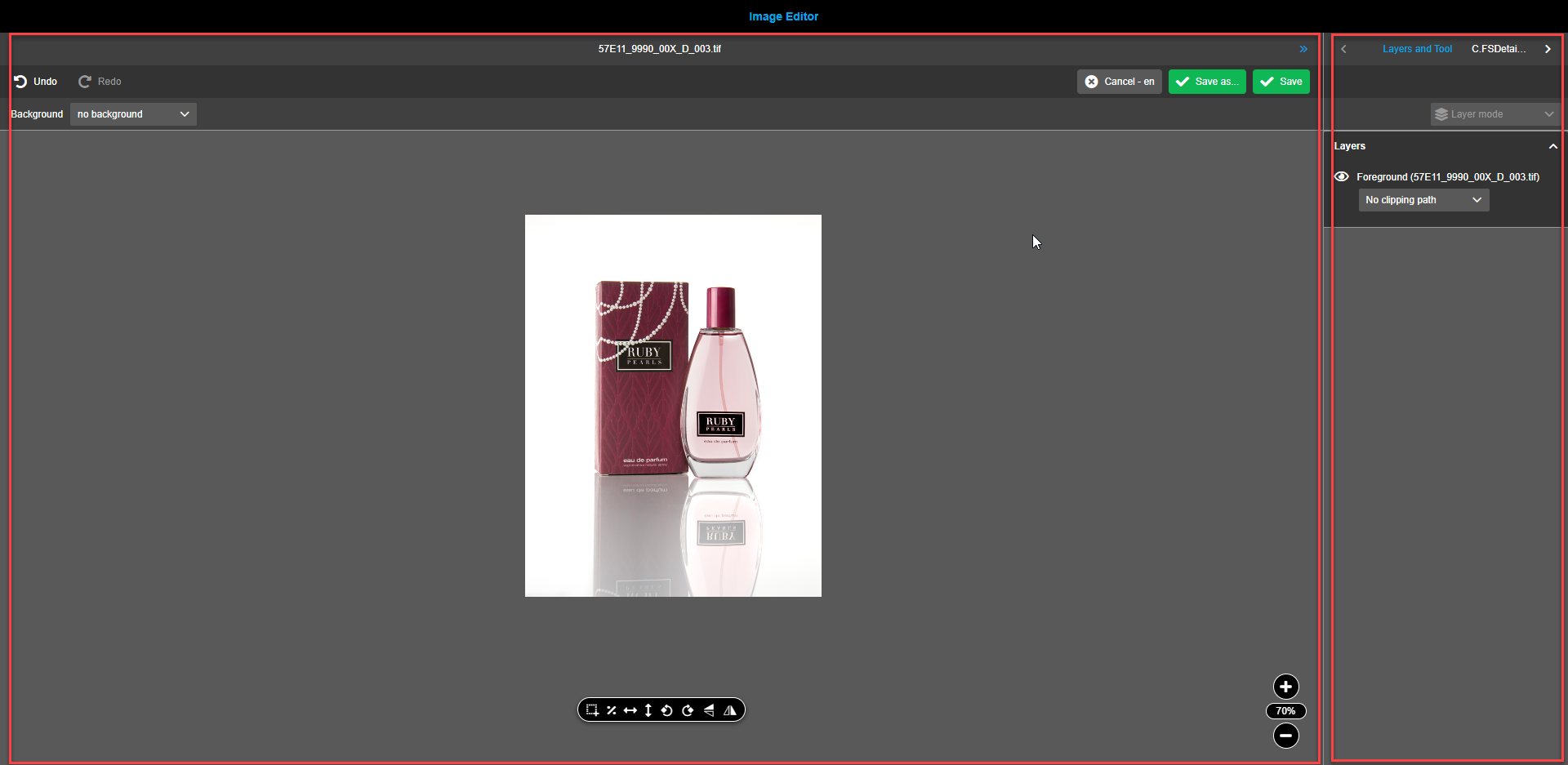
Task: Select the Layers and Tool tab
Action: click(1418, 48)
